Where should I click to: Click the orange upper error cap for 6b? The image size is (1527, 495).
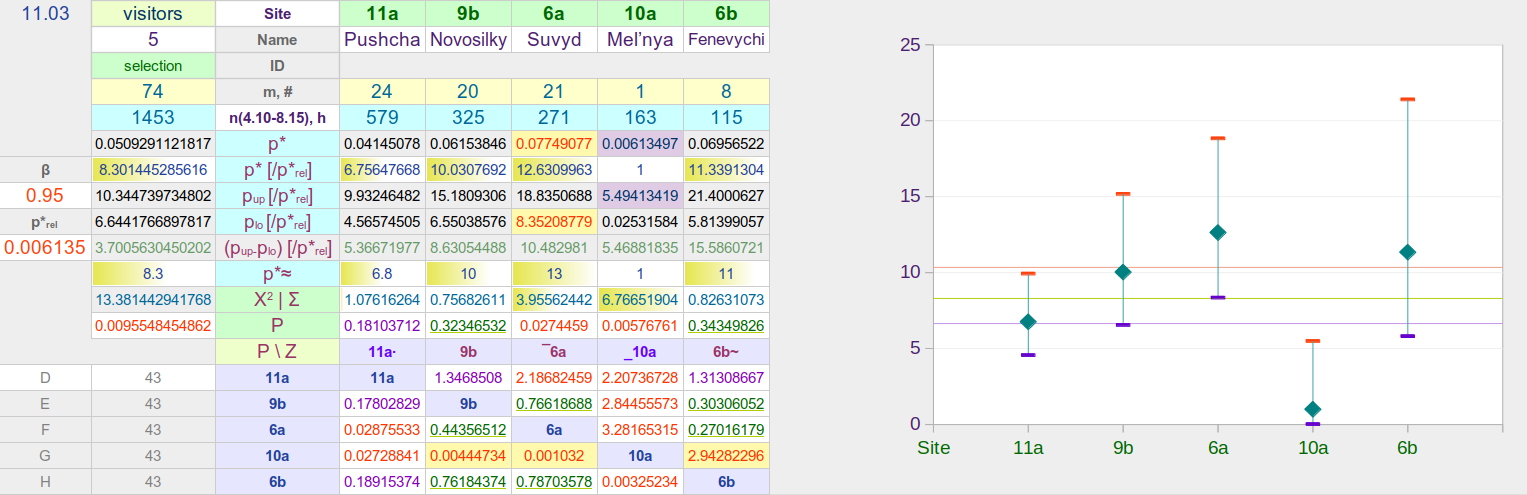pos(1408,99)
